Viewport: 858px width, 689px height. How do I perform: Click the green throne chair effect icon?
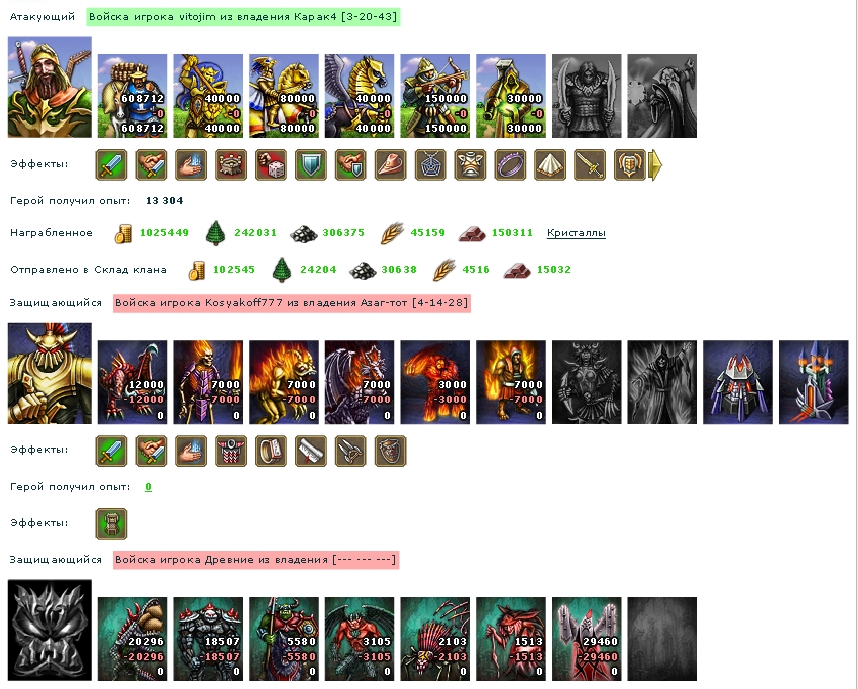click(x=112, y=524)
